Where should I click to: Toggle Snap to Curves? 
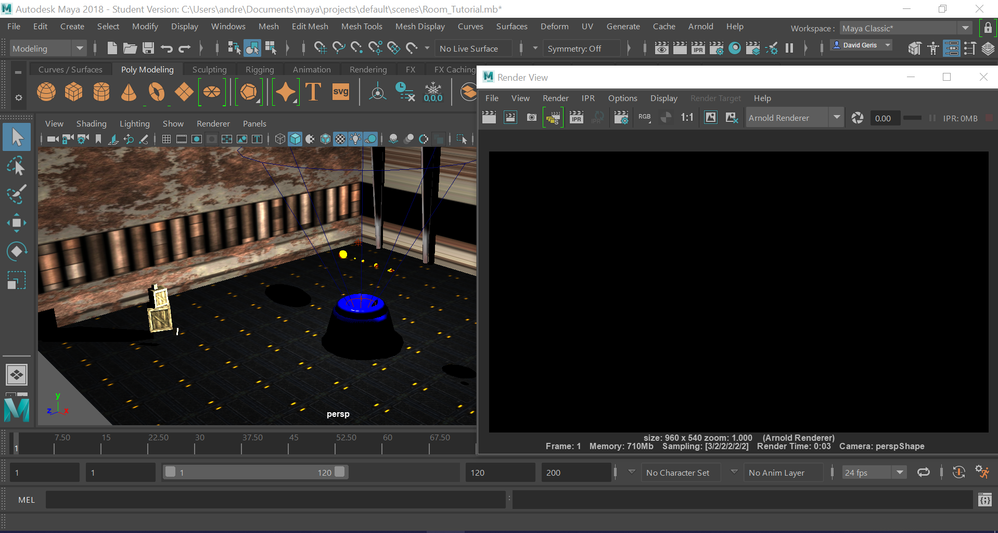(339, 48)
